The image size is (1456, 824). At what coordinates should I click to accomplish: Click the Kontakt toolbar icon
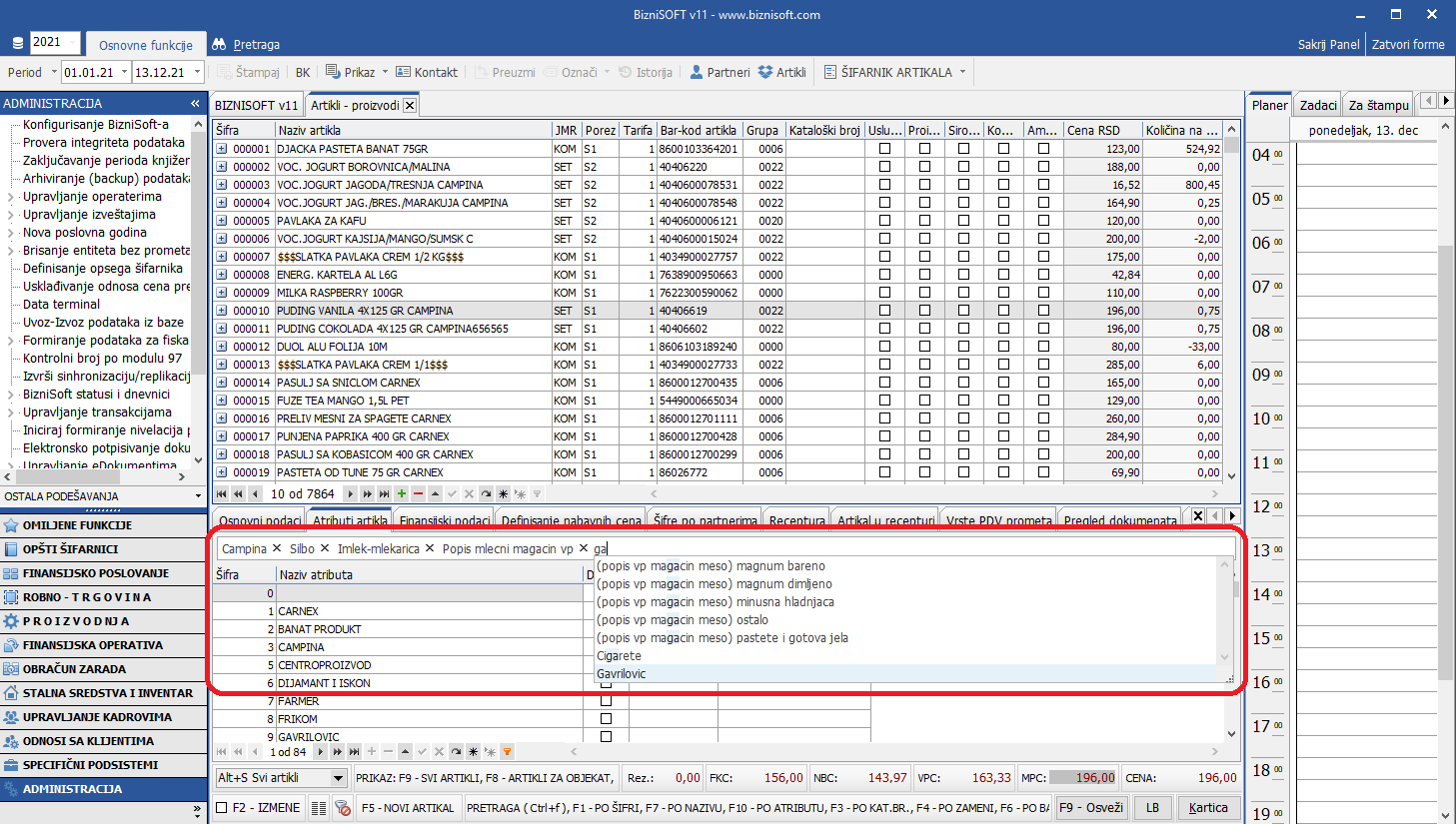point(427,72)
